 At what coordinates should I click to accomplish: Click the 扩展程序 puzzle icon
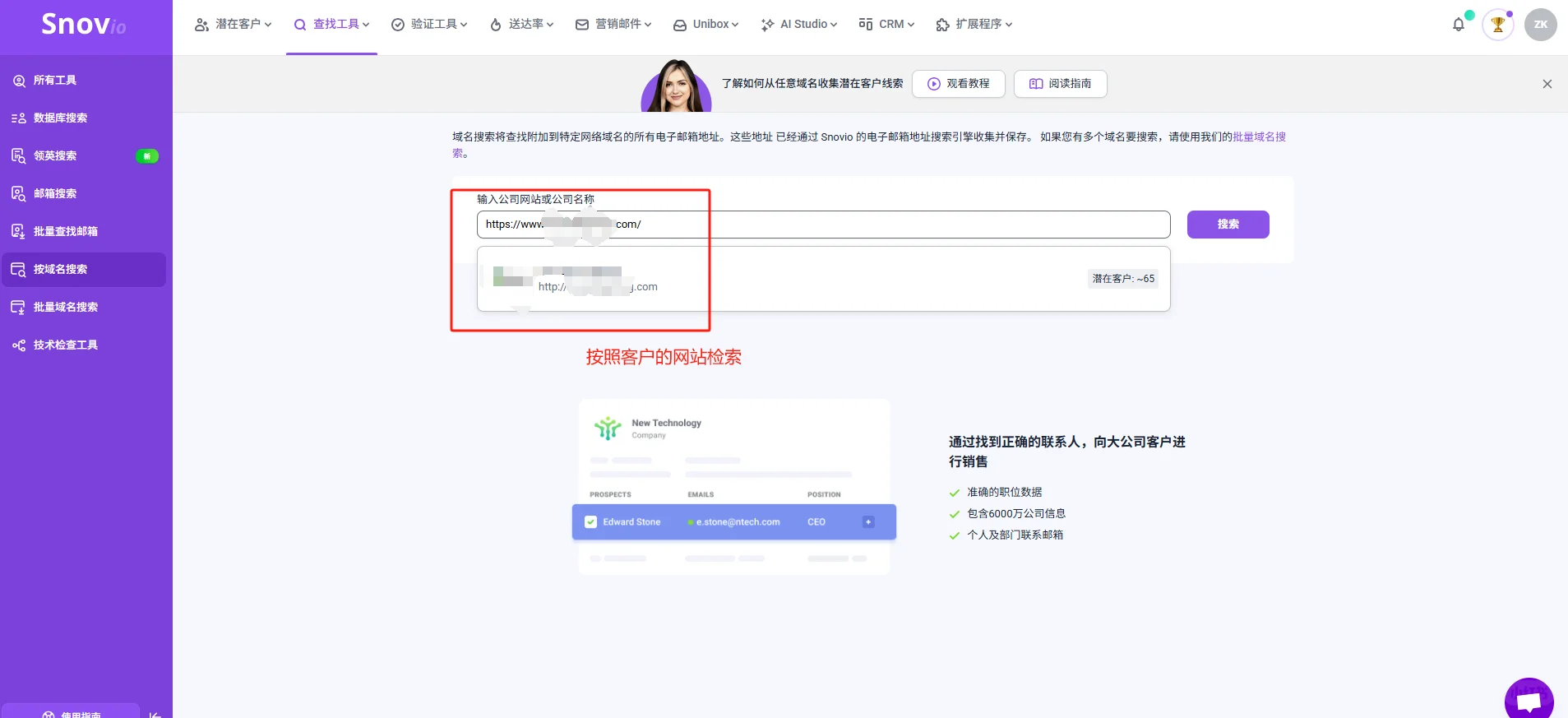[x=943, y=25]
